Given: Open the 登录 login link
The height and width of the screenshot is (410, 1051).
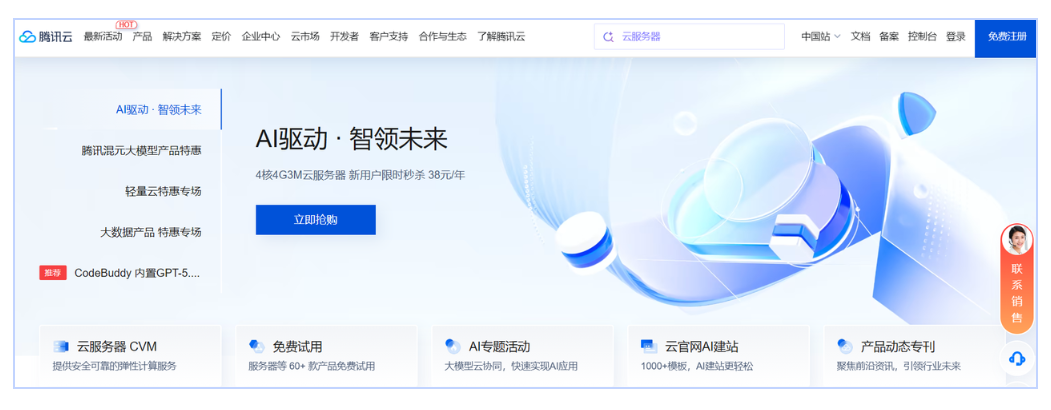Looking at the screenshot, I should click(956, 37).
